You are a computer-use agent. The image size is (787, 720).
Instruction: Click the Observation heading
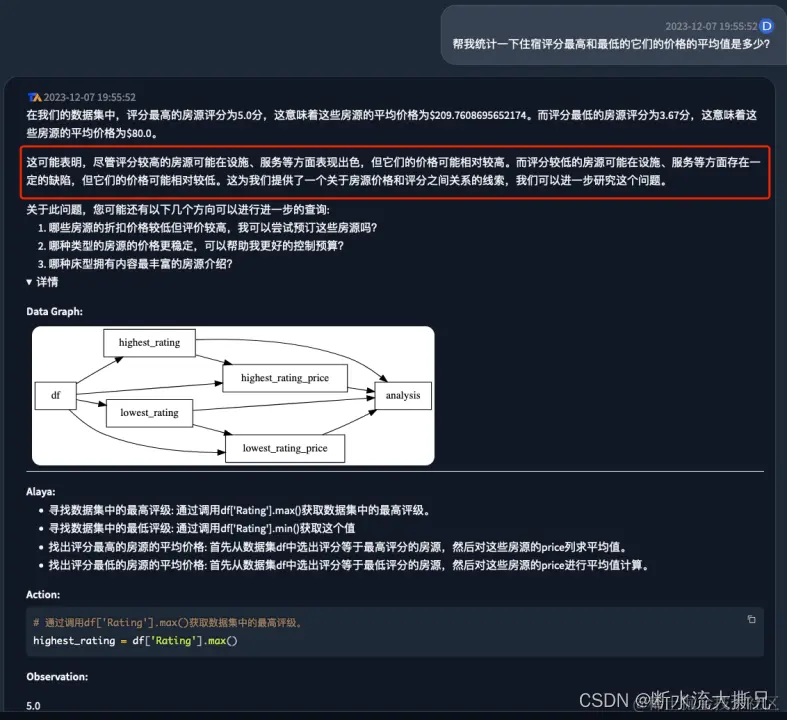pos(57,677)
